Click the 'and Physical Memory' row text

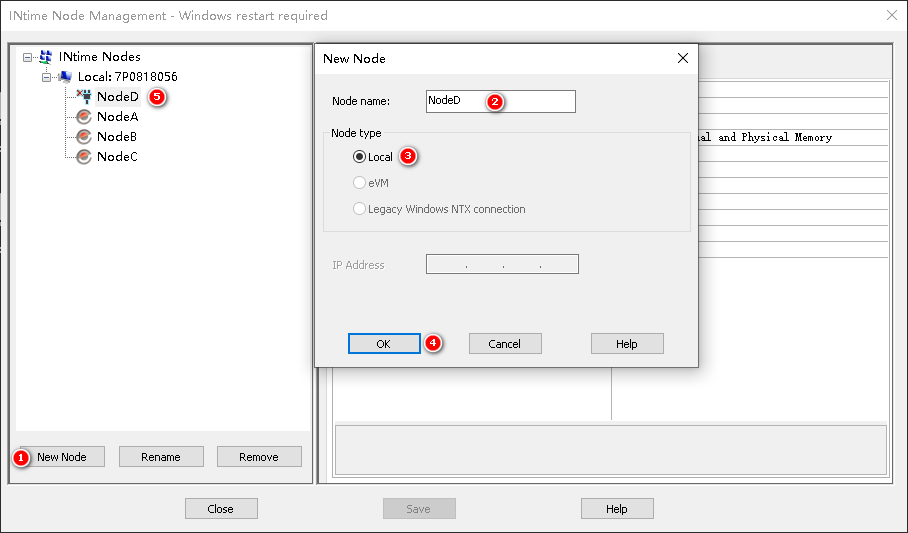click(775, 137)
